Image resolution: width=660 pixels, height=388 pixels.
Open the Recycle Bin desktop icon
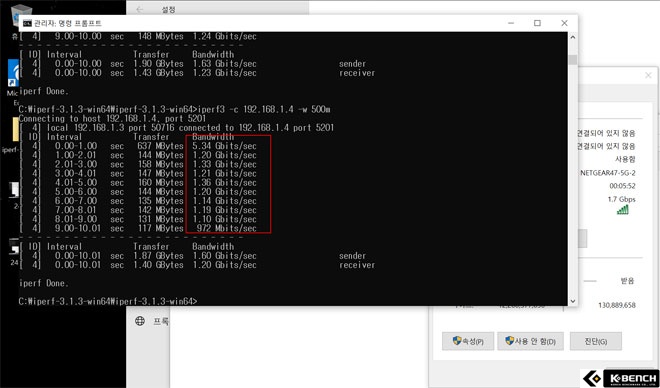point(22,12)
